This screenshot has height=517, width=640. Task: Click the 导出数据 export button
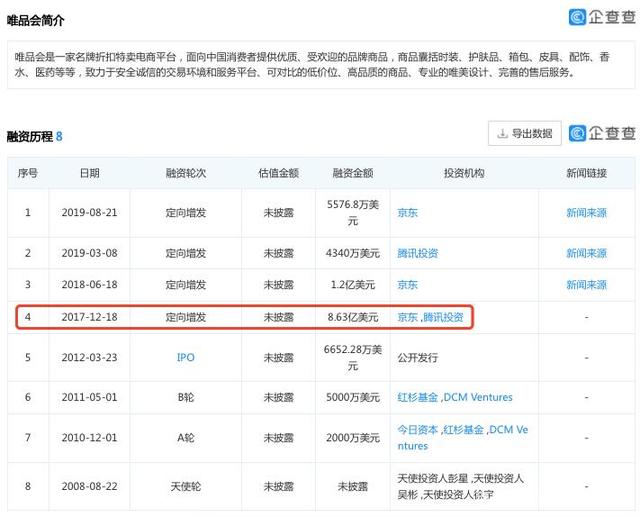pyautogui.click(x=524, y=133)
